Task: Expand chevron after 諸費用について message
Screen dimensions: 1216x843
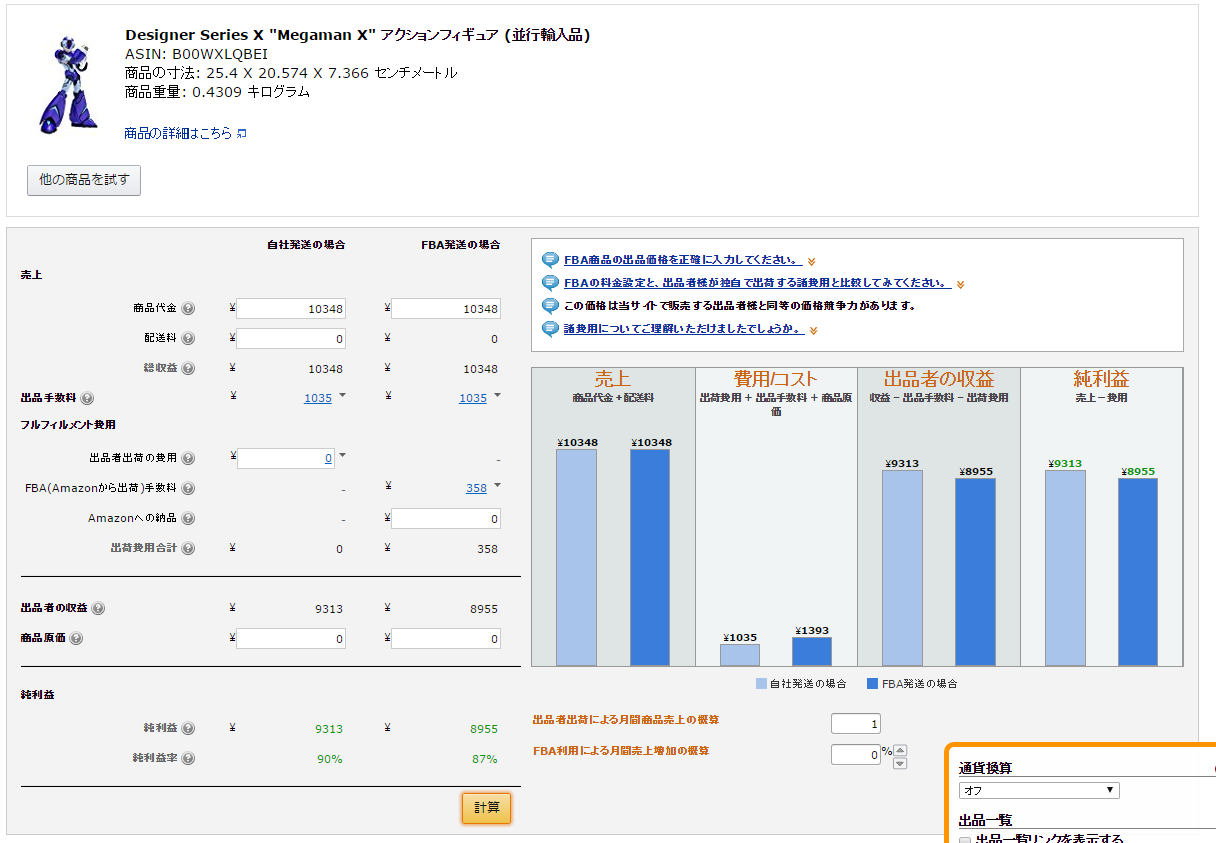Action: [x=814, y=331]
